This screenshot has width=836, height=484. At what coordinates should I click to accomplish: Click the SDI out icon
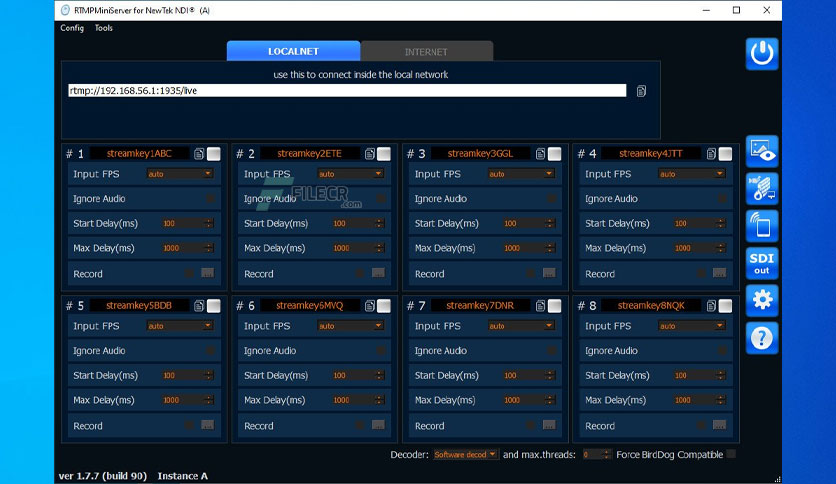tap(762, 263)
